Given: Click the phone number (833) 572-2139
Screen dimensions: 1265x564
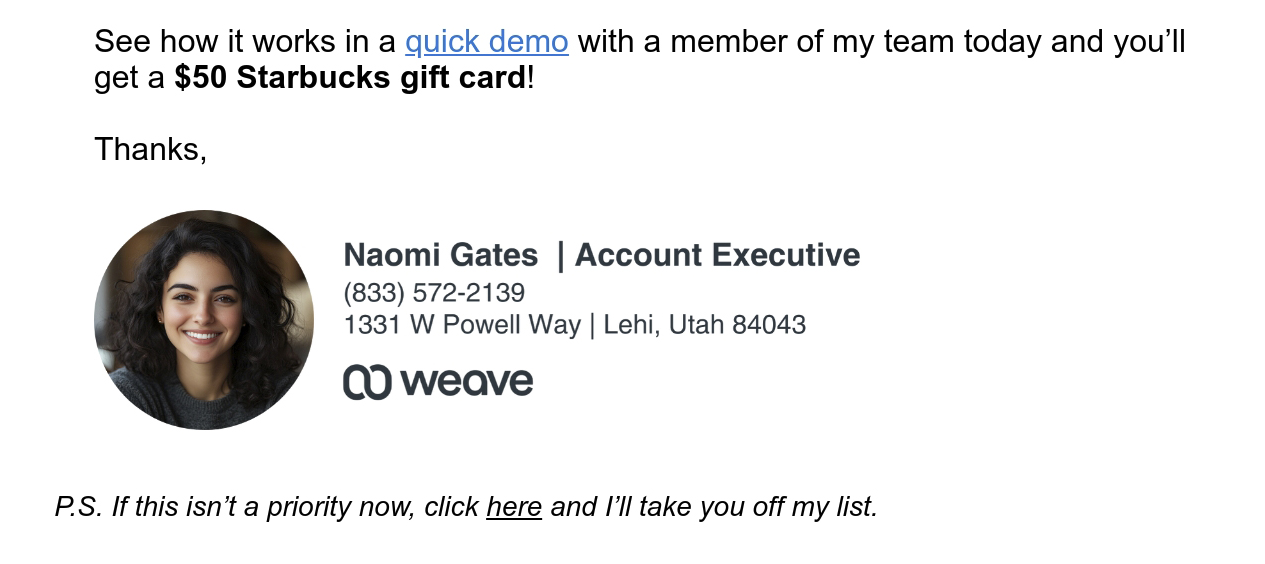Looking at the screenshot, I should pyautogui.click(x=434, y=293).
